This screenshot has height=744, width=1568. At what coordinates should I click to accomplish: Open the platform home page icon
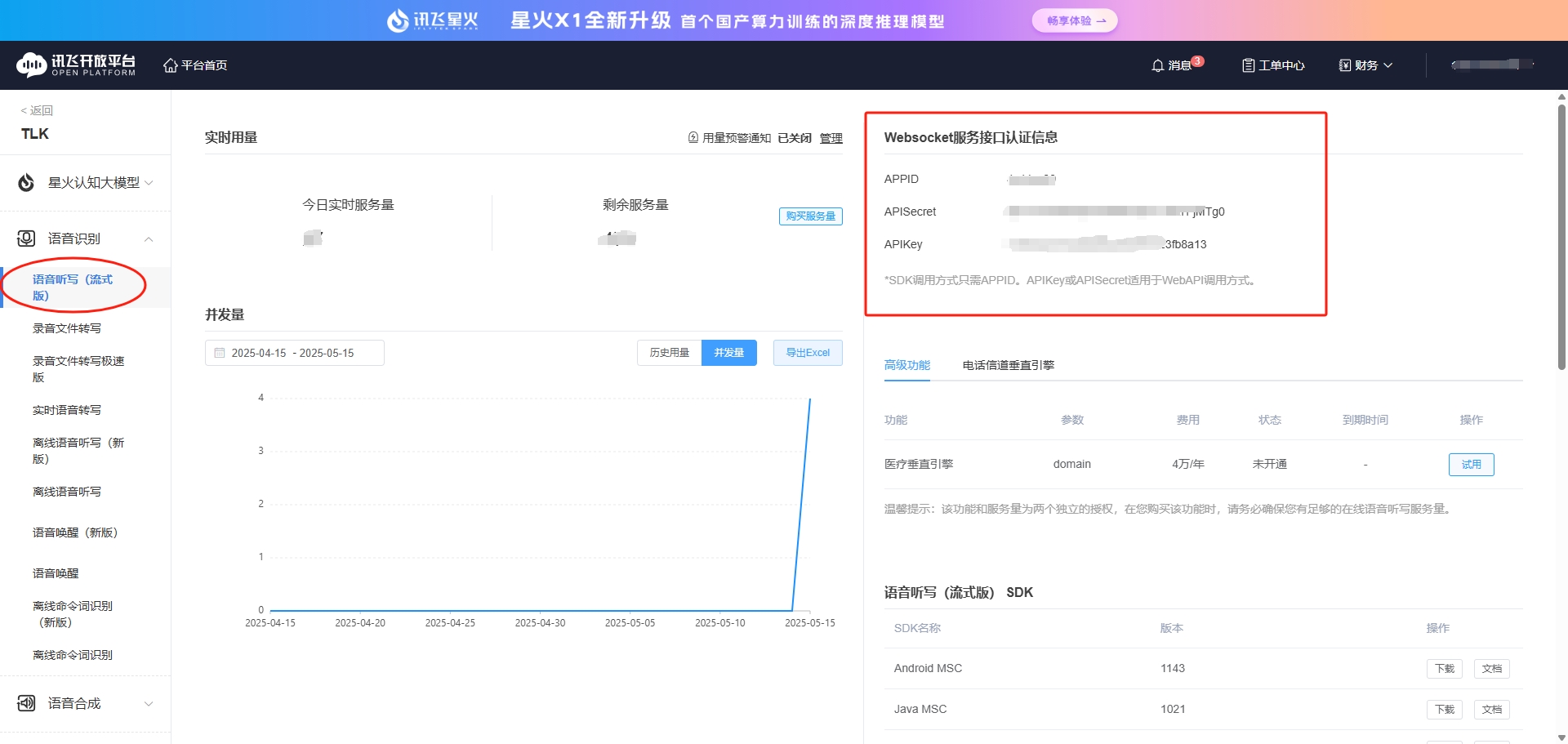click(x=170, y=65)
